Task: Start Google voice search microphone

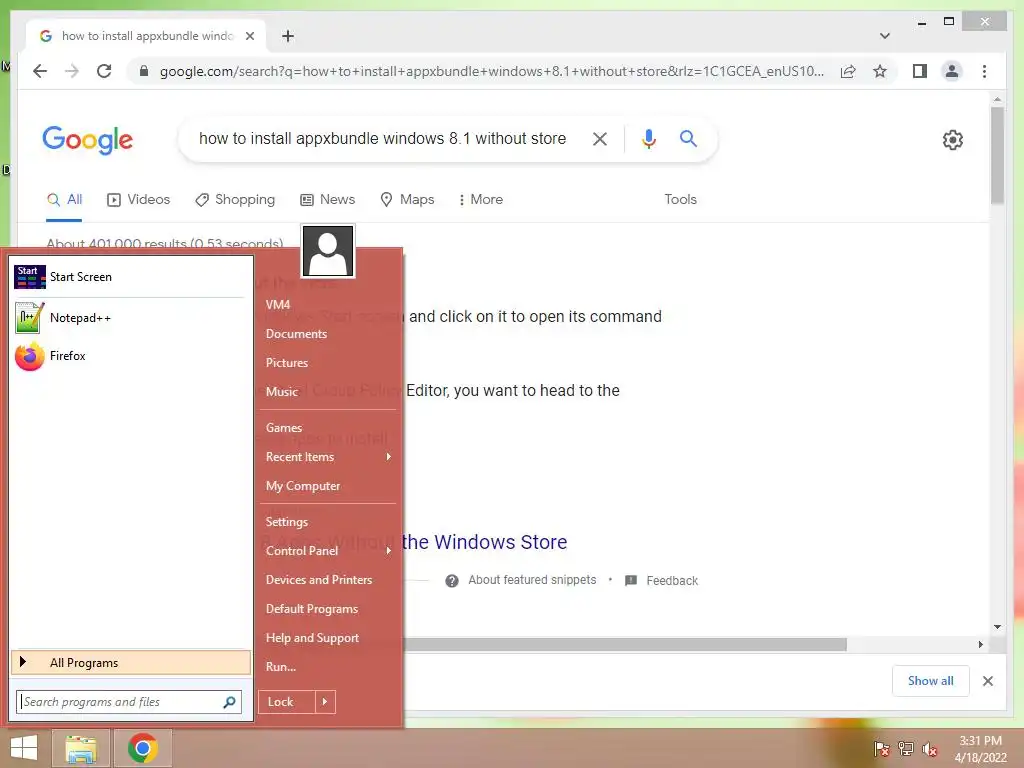Action: 648,138
